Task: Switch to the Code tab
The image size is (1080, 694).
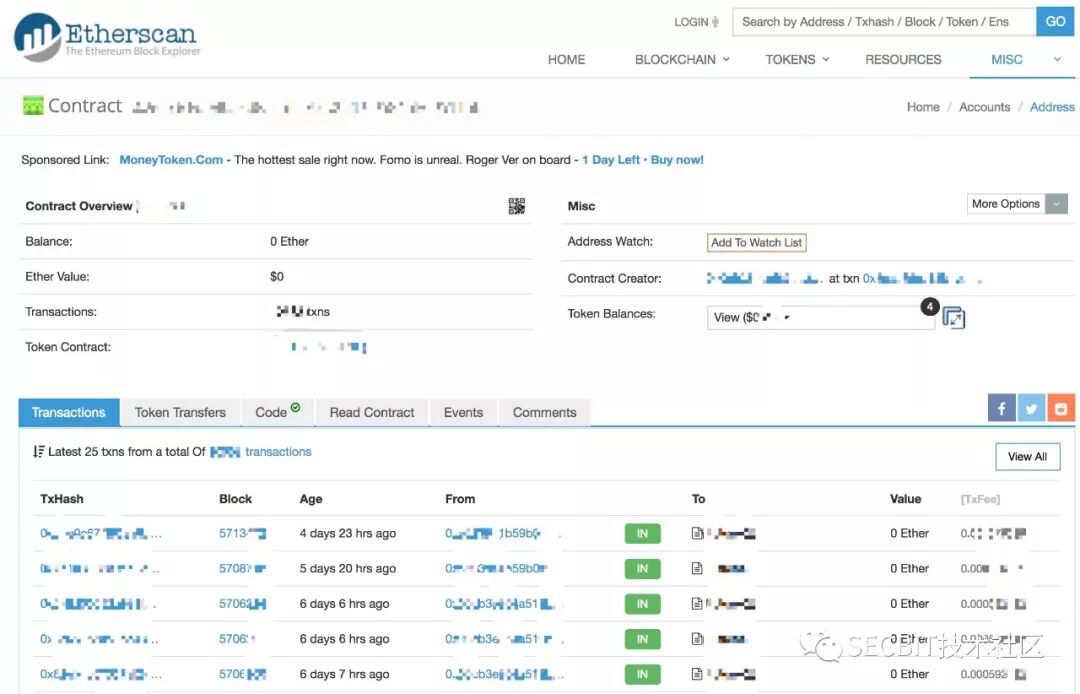Action: tap(277, 412)
